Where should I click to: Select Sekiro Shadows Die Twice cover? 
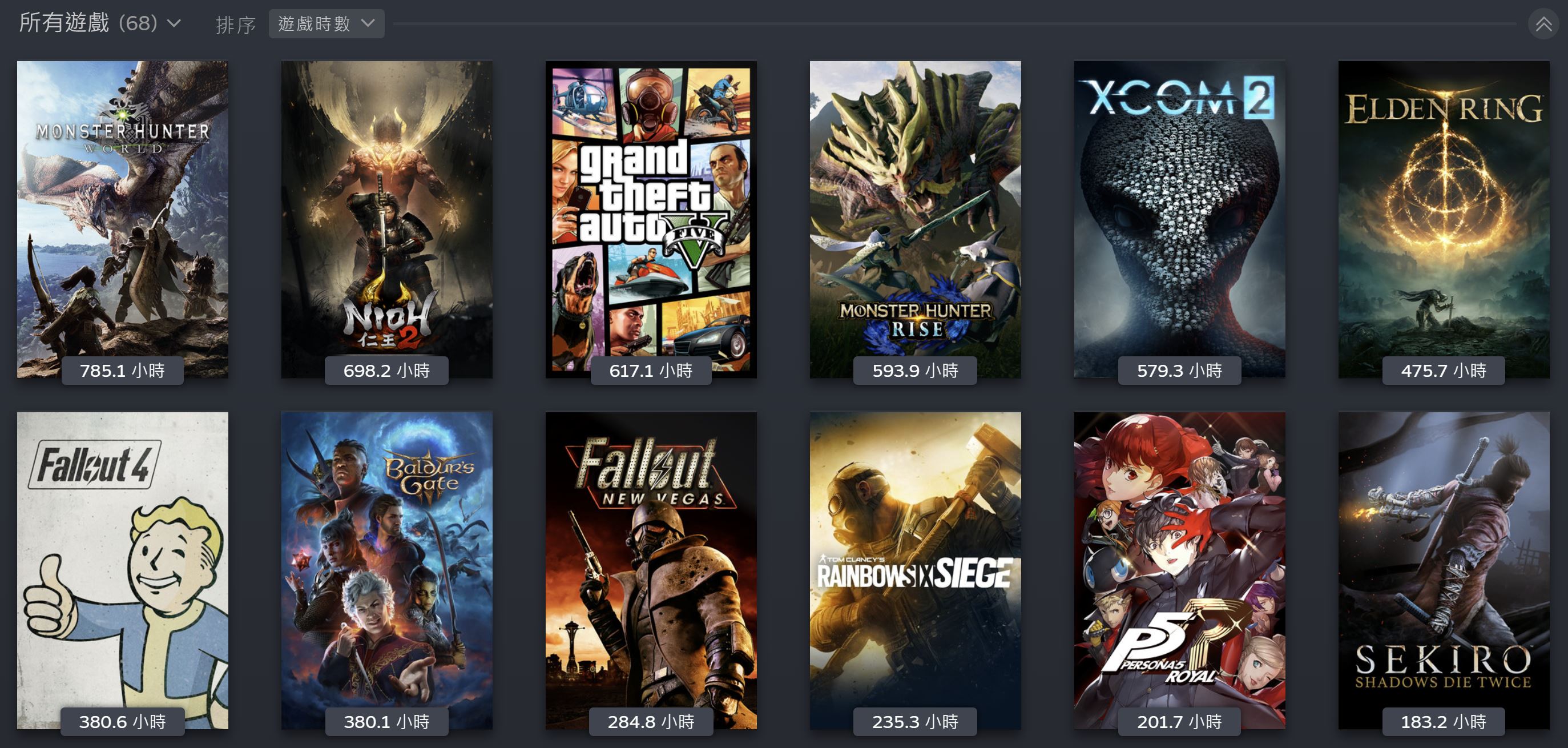tap(1443, 571)
